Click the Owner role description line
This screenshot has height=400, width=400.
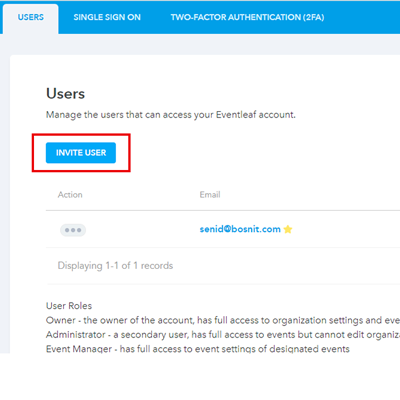tap(223, 320)
